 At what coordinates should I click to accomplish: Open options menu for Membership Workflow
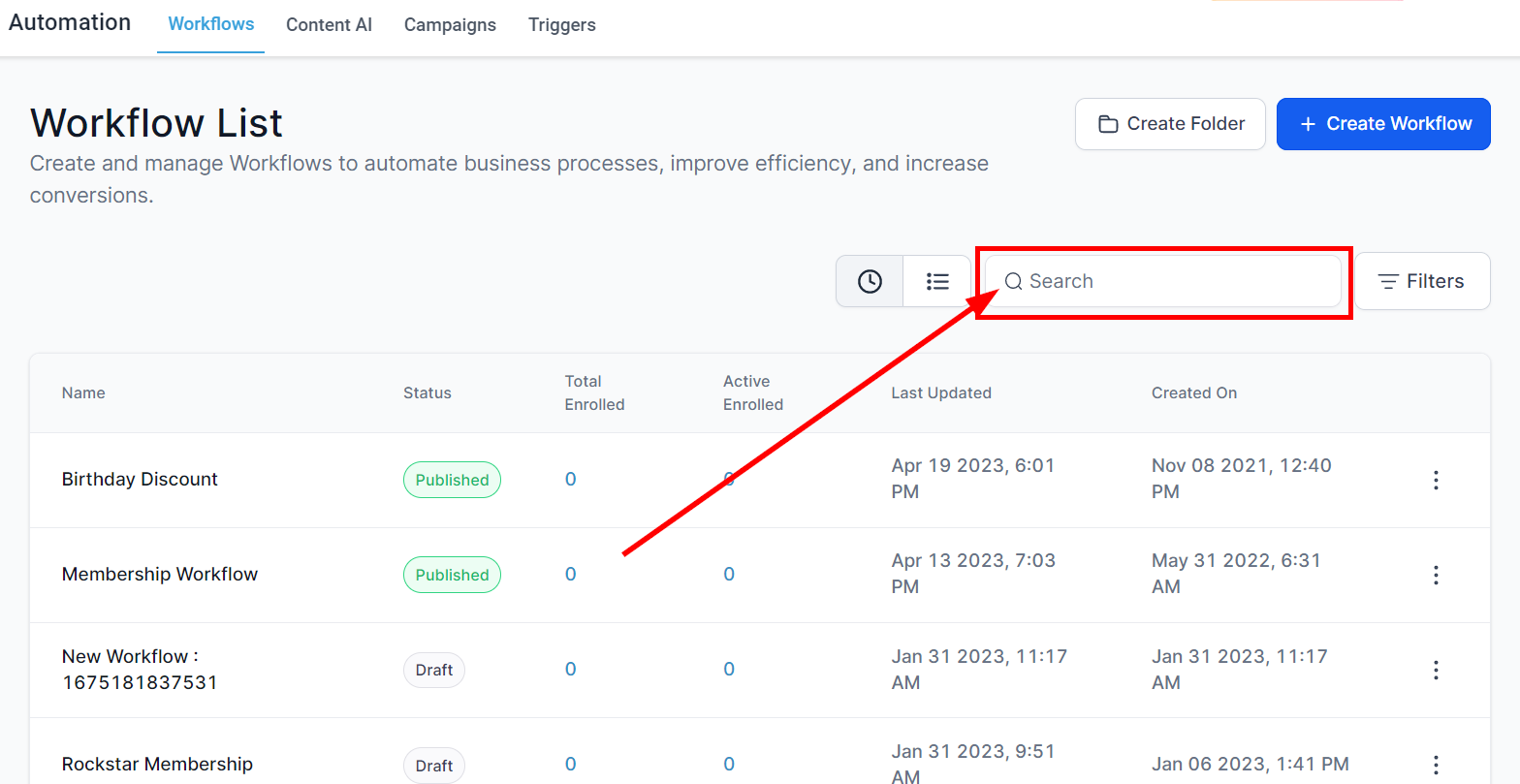coord(1436,575)
